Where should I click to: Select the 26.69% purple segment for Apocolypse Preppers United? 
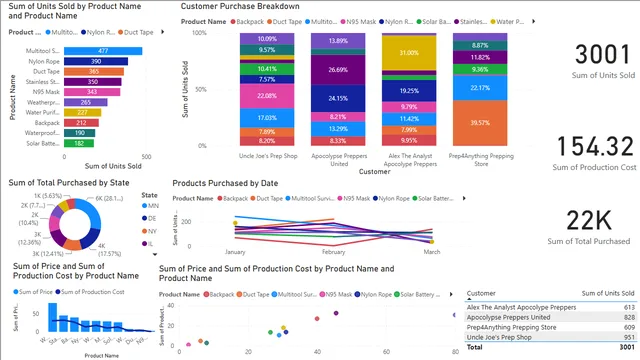coord(338,70)
